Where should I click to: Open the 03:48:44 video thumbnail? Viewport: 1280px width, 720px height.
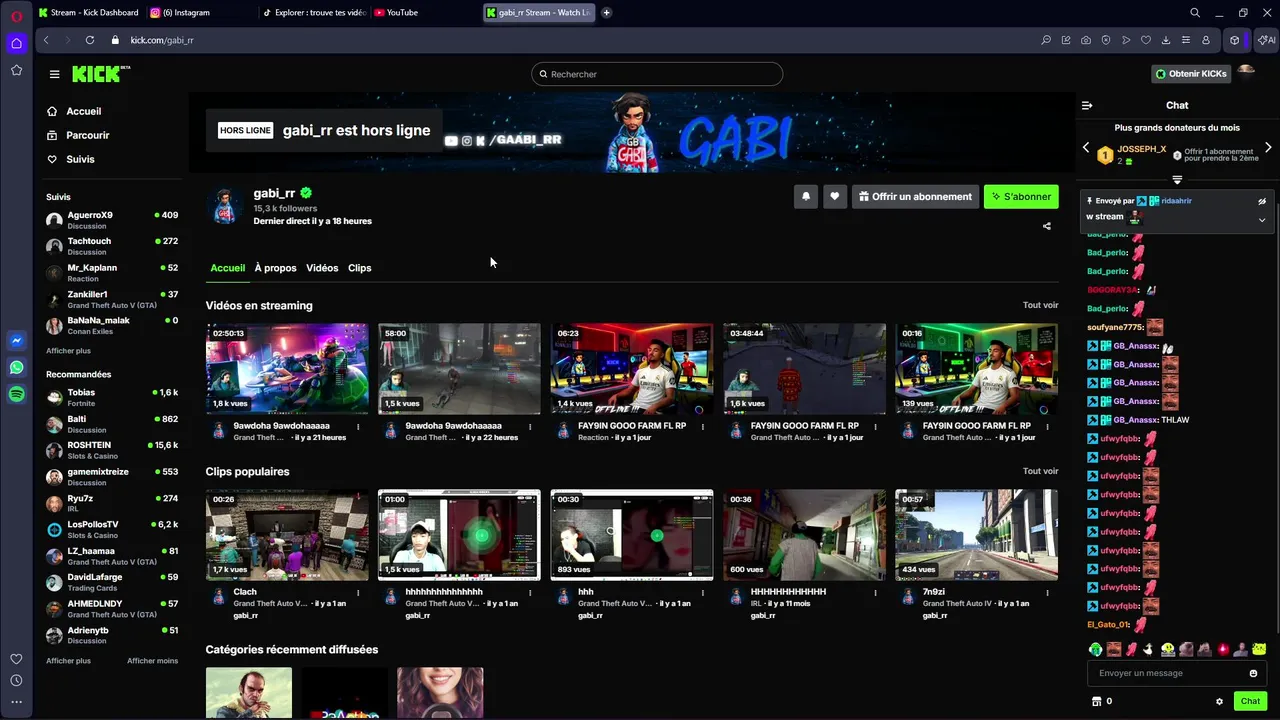click(804, 368)
